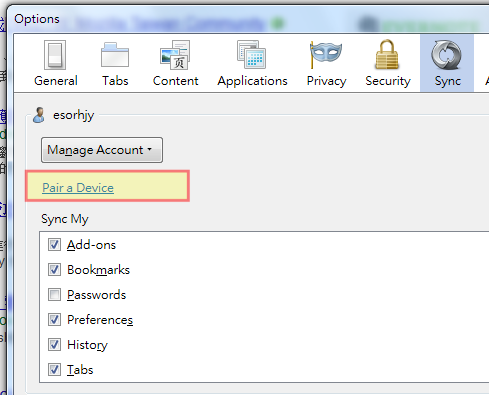
Task: Disable syncing of Bookmarks
Action: 54,269
